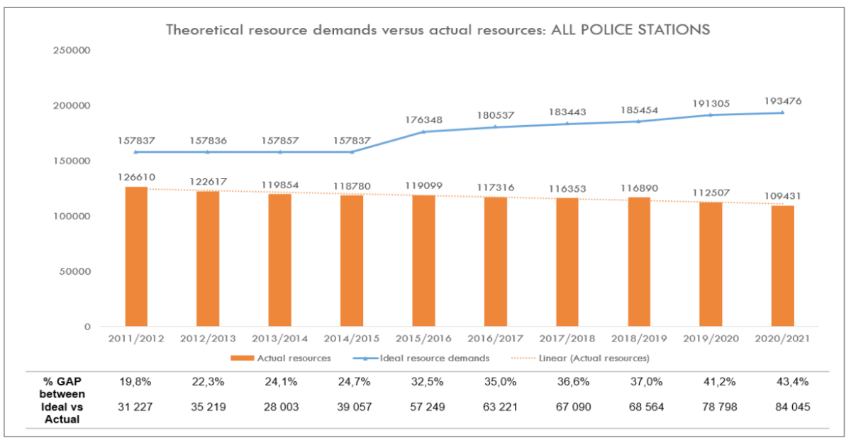Click the 2014/2015 x-axis label

[351, 339]
